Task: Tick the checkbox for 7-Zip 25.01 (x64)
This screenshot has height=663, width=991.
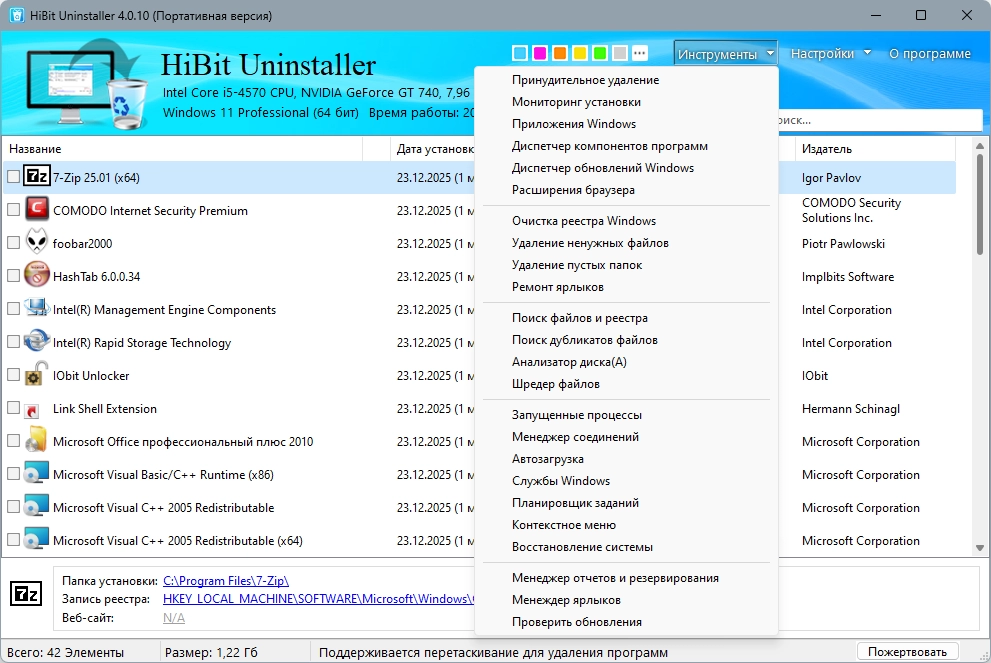Action: (13, 177)
